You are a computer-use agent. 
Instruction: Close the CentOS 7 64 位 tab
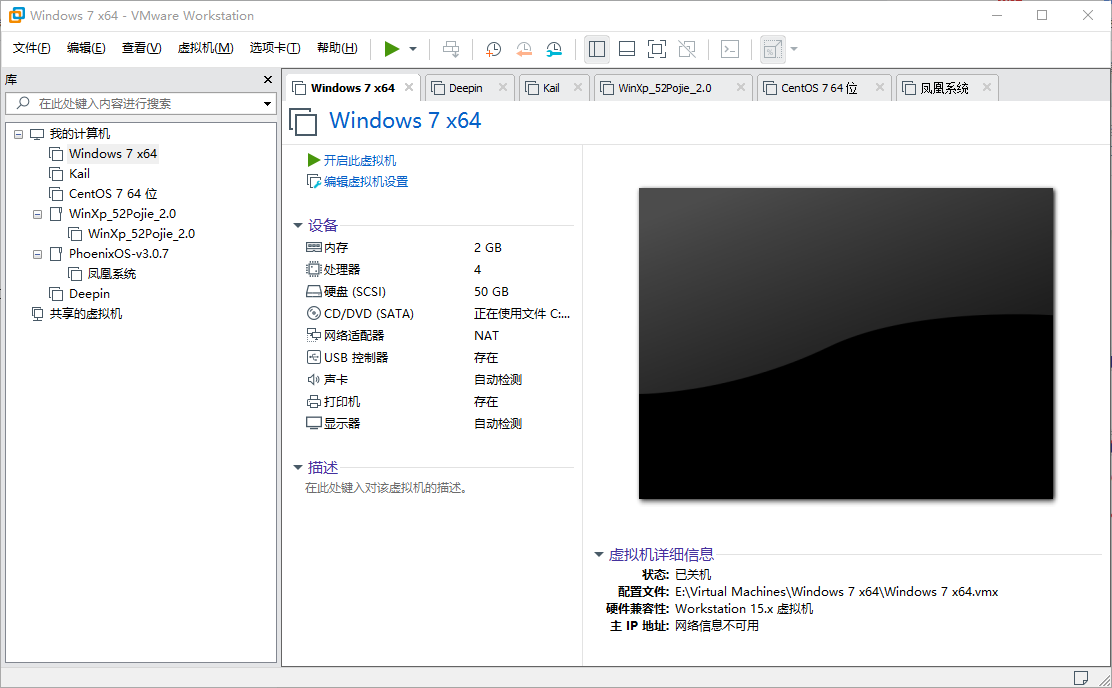879,87
